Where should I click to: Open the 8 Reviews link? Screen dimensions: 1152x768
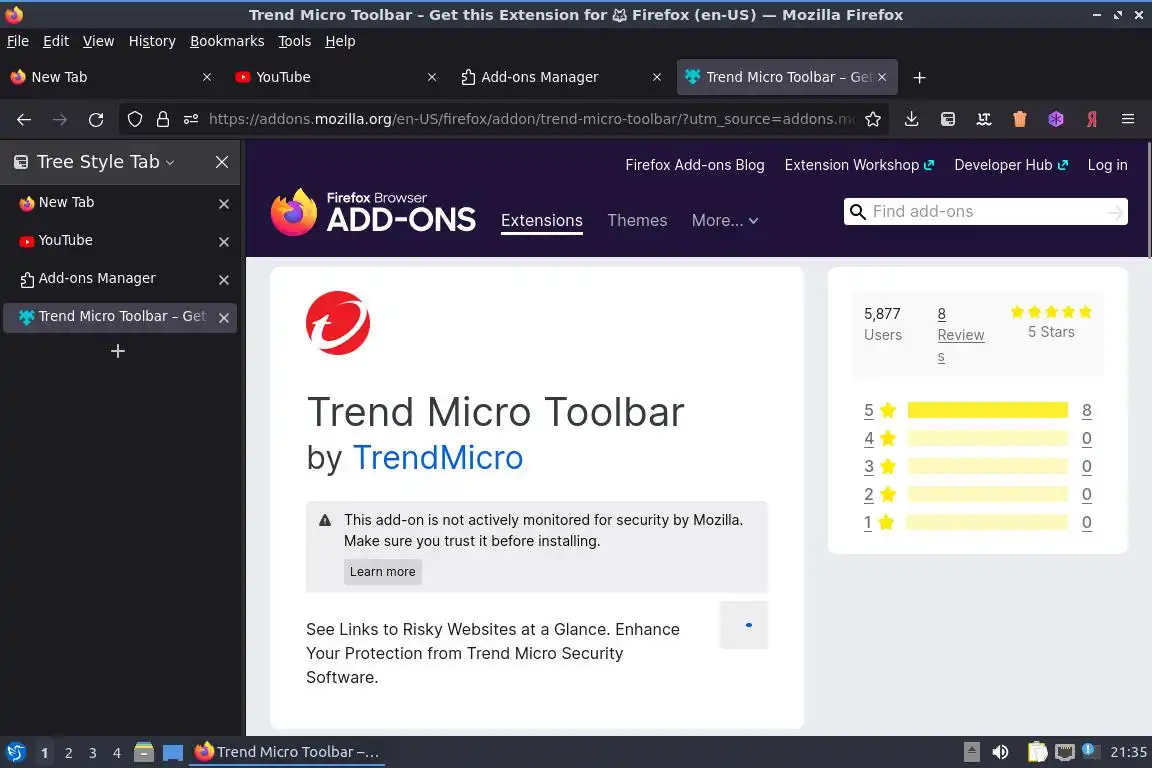960,335
